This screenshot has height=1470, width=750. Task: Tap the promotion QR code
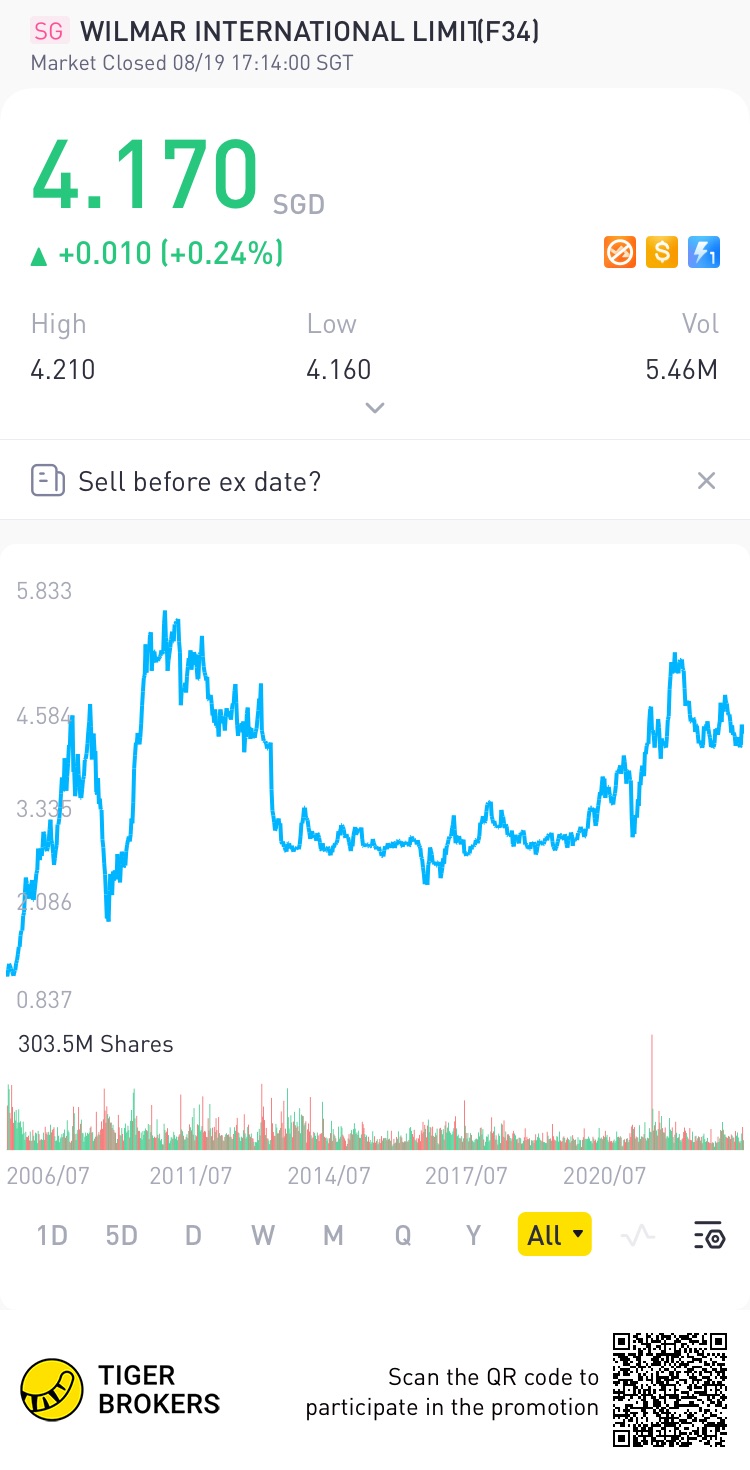(670, 1389)
